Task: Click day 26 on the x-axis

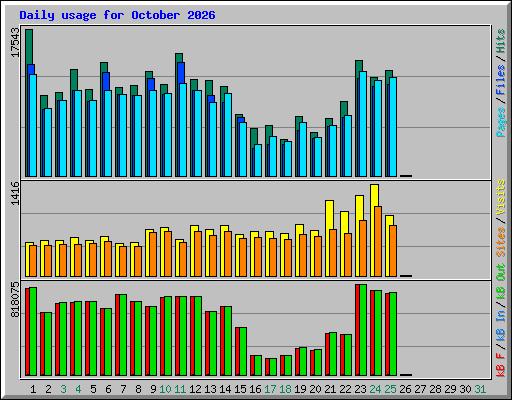Action: 405,389
